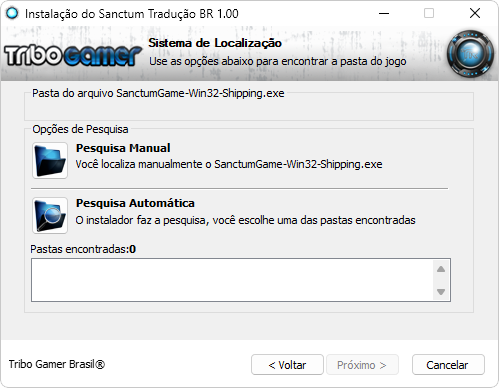Image resolution: width=499 pixels, height=388 pixels.
Task: Click the installer icon in title bar
Action: 12,13
